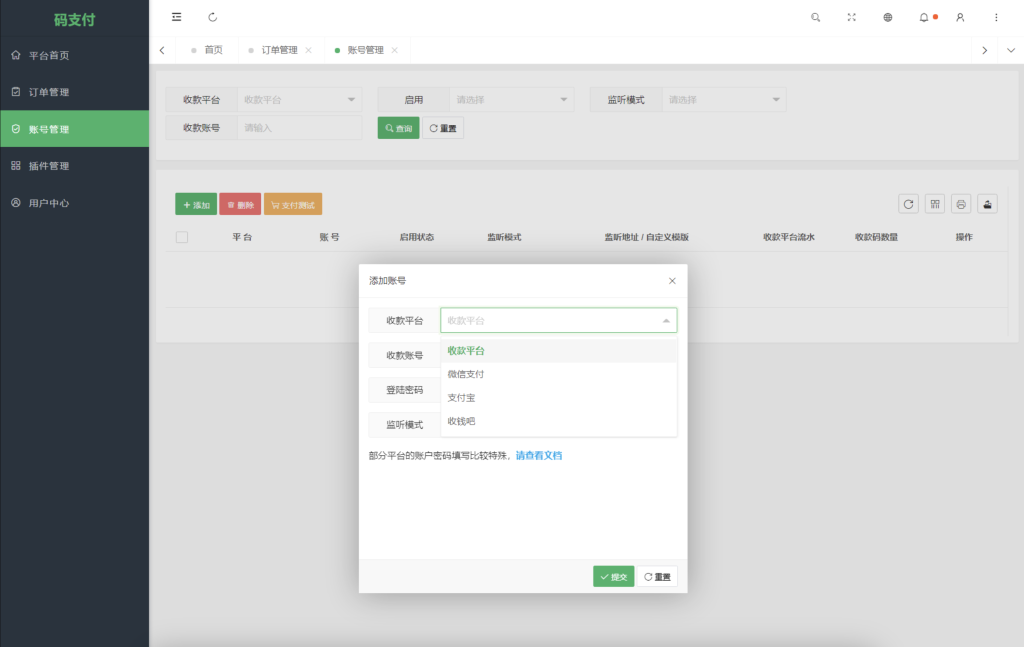
Task: Open 订单管理 in the sidebar
Action: pos(49,92)
